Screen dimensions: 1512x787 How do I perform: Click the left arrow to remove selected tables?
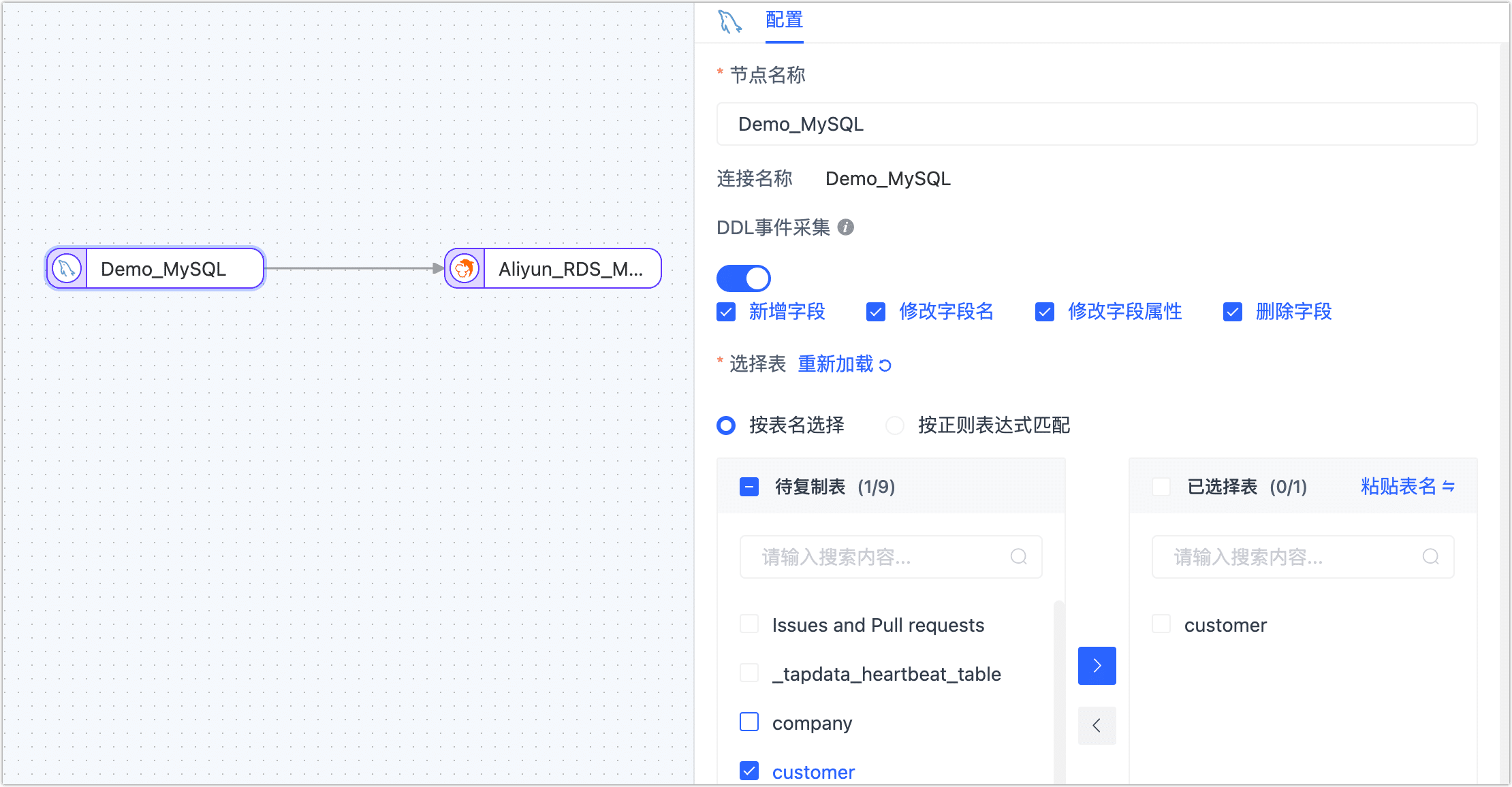point(1097,726)
